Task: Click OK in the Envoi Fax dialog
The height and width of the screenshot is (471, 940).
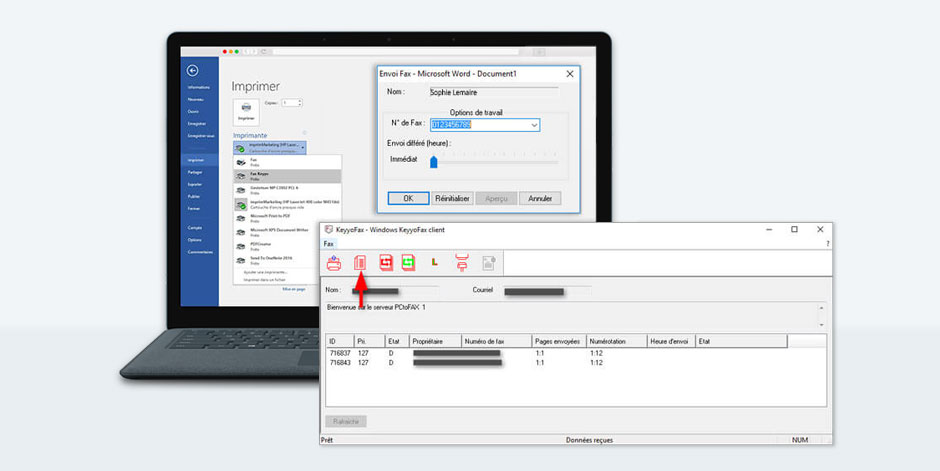Action: [x=408, y=198]
